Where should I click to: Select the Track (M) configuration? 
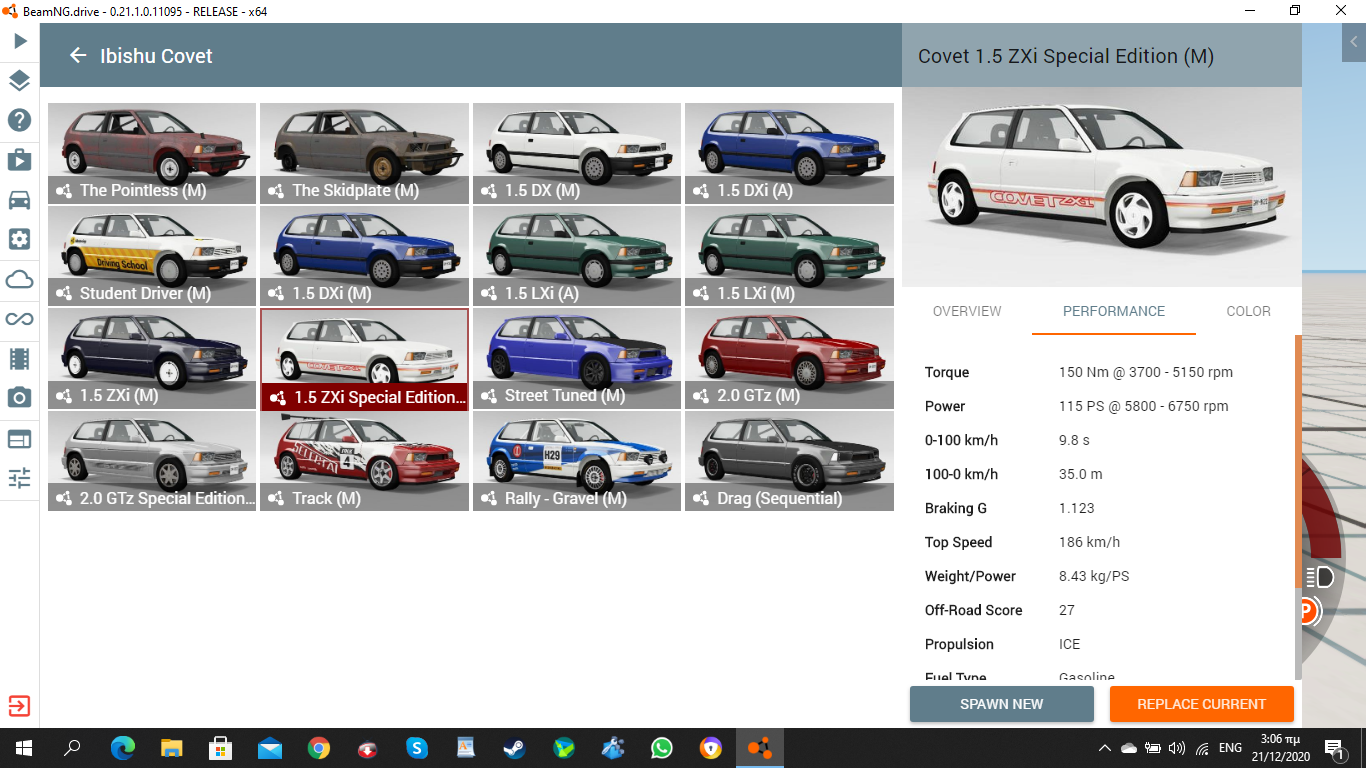coord(365,461)
